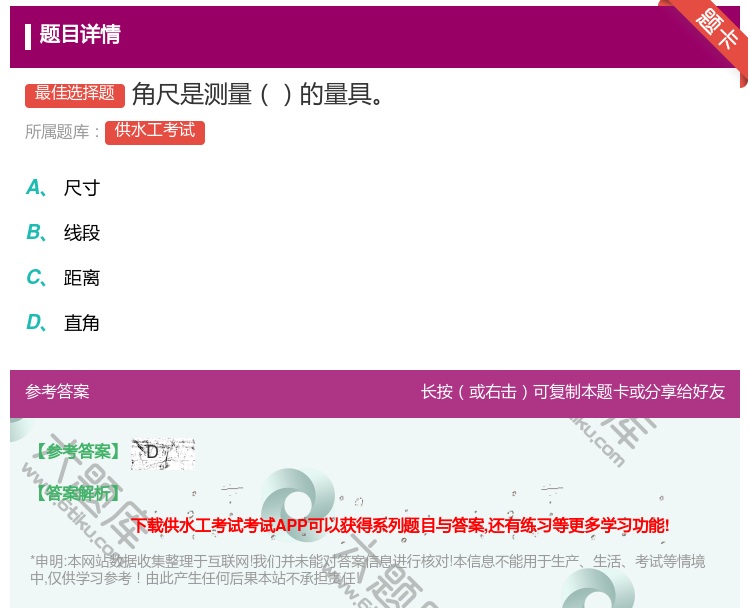Click the 参考答案 section heading
This screenshot has height=608, width=750.
point(57,392)
